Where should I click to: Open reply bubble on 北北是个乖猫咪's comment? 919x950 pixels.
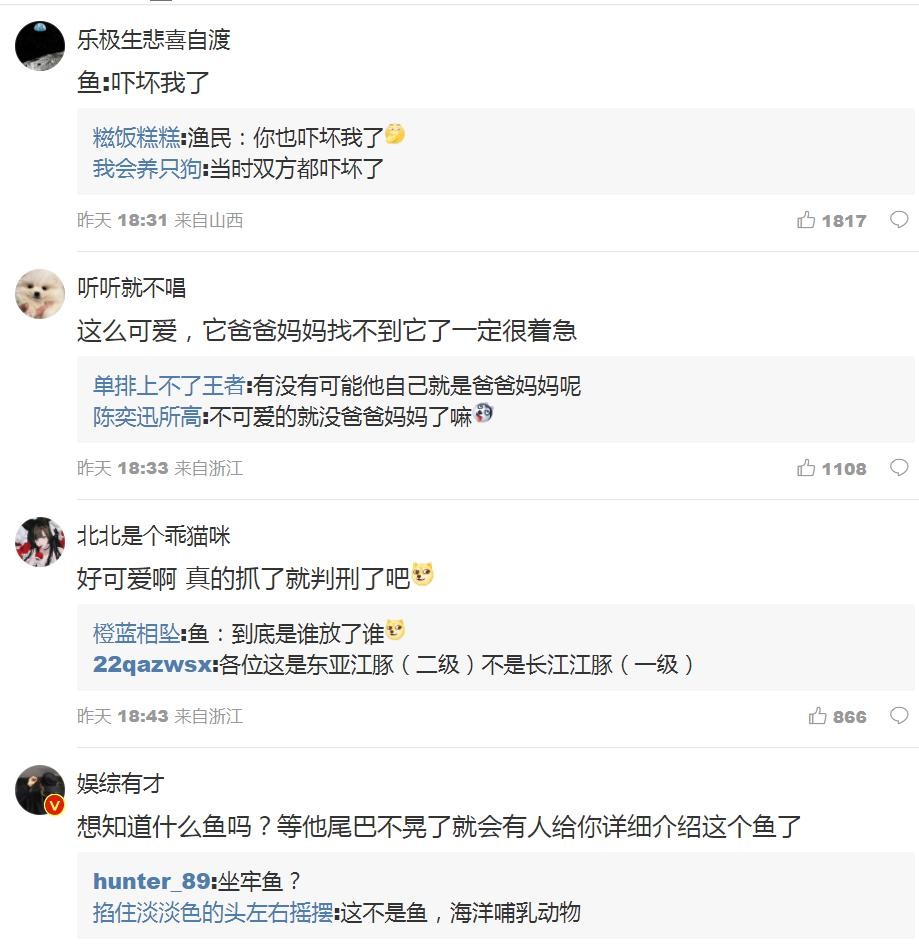click(x=899, y=715)
